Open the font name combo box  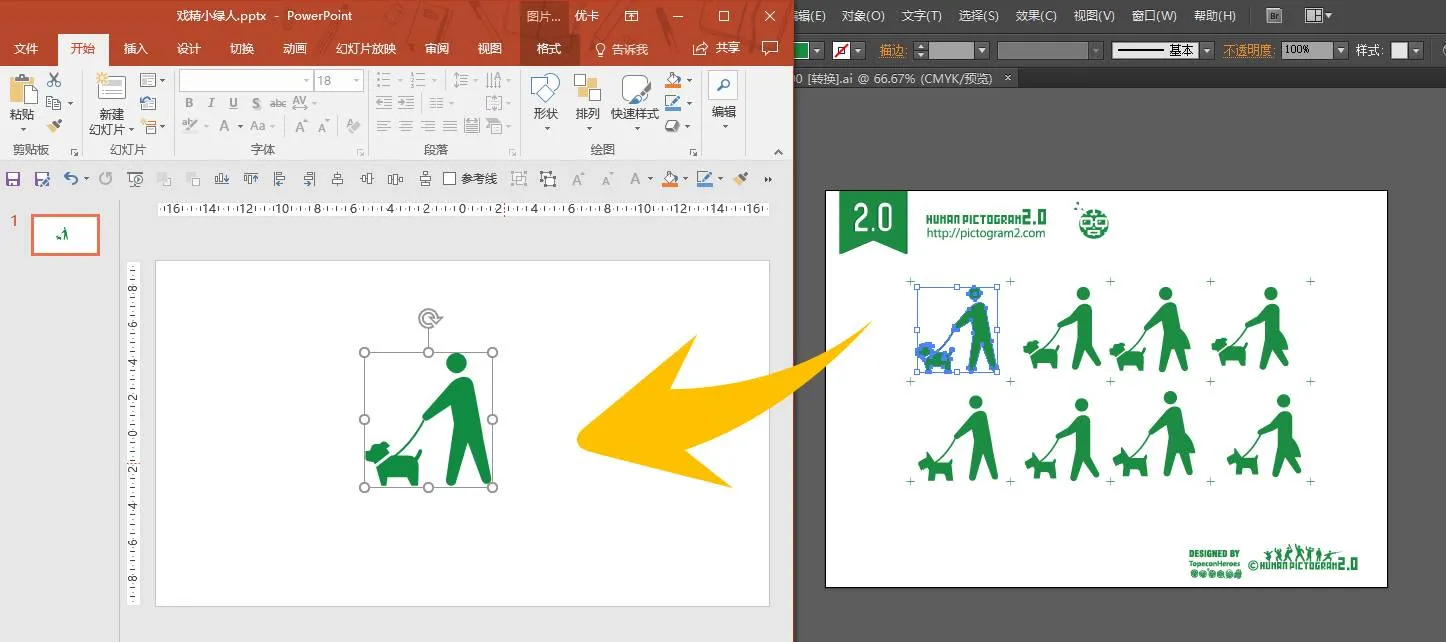[246, 80]
